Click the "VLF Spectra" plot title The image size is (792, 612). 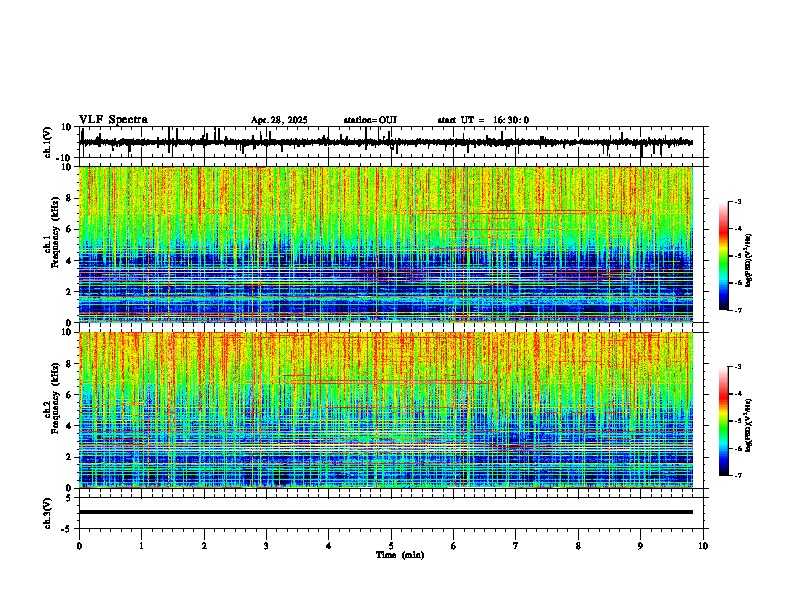coord(113,120)
